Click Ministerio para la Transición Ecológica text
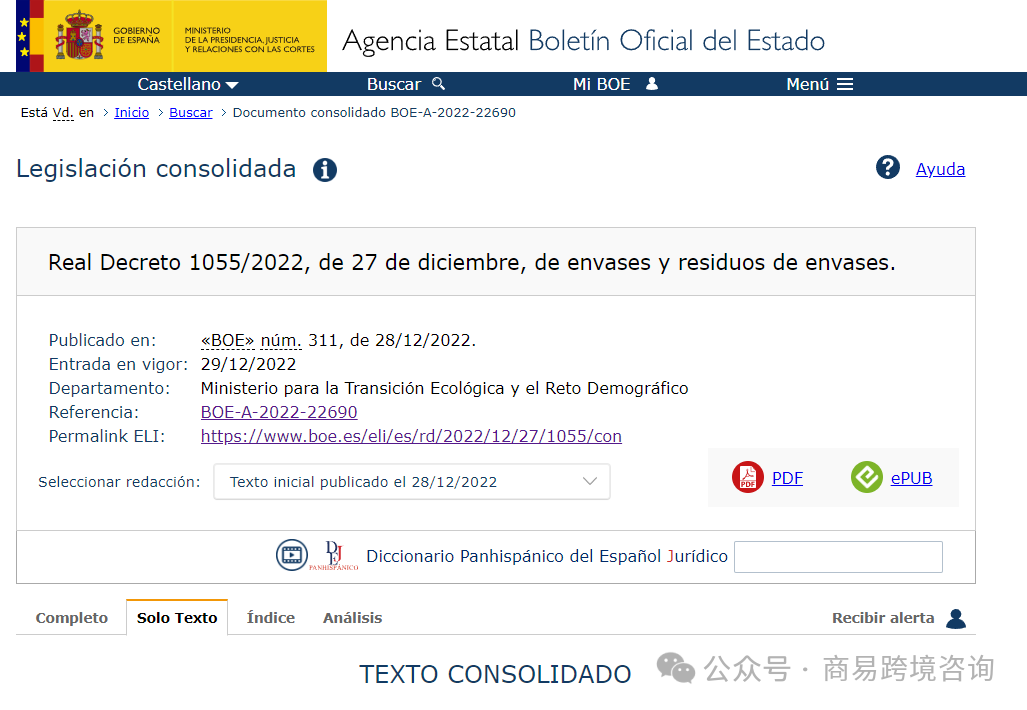 (x=444, y=388)
